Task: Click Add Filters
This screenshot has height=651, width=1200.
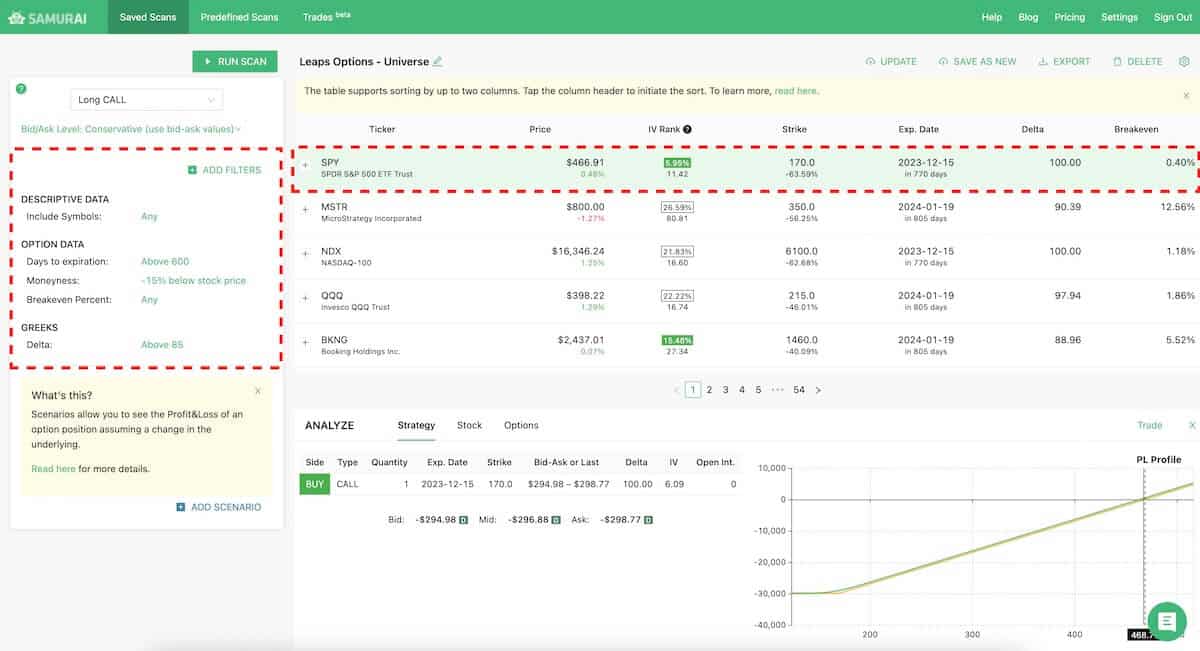Action: [x=224, y=170]
